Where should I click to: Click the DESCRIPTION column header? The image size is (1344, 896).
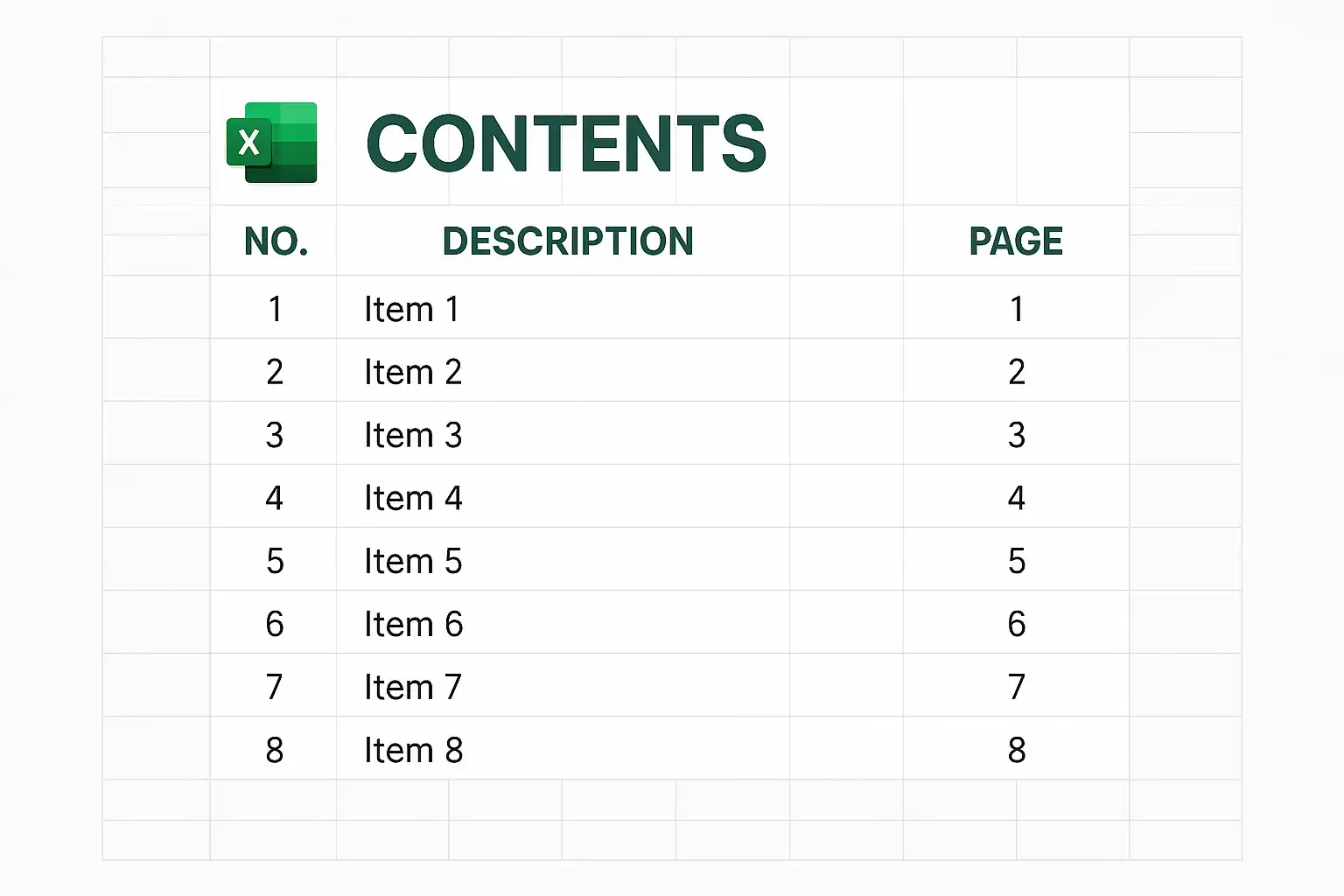[568, 241]
